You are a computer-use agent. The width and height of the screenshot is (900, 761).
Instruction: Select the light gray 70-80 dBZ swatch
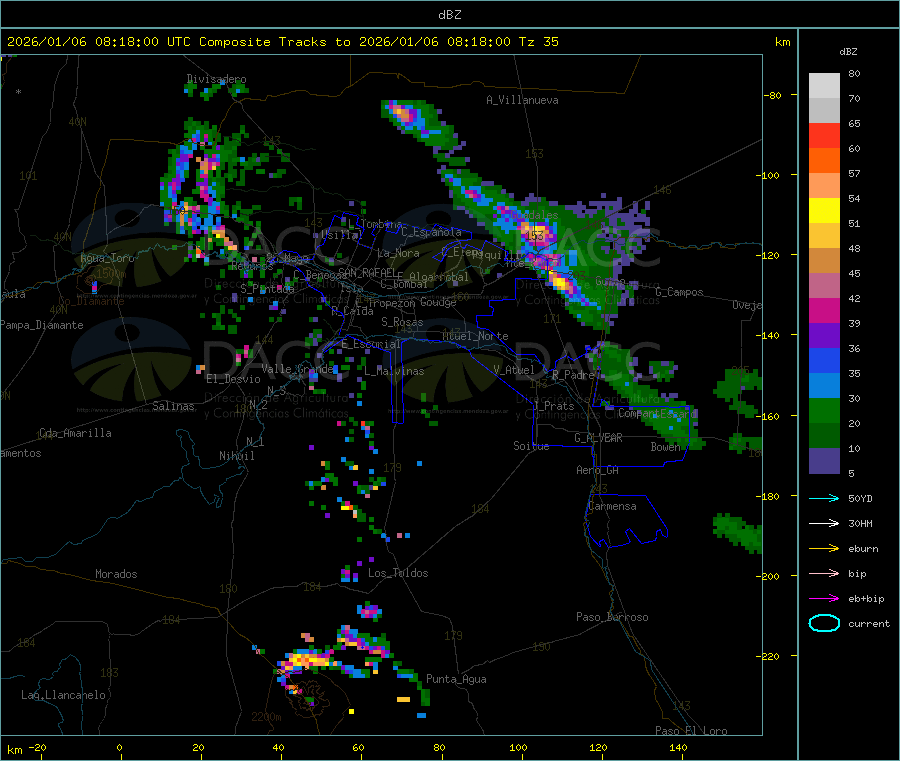tap(824, 86)
